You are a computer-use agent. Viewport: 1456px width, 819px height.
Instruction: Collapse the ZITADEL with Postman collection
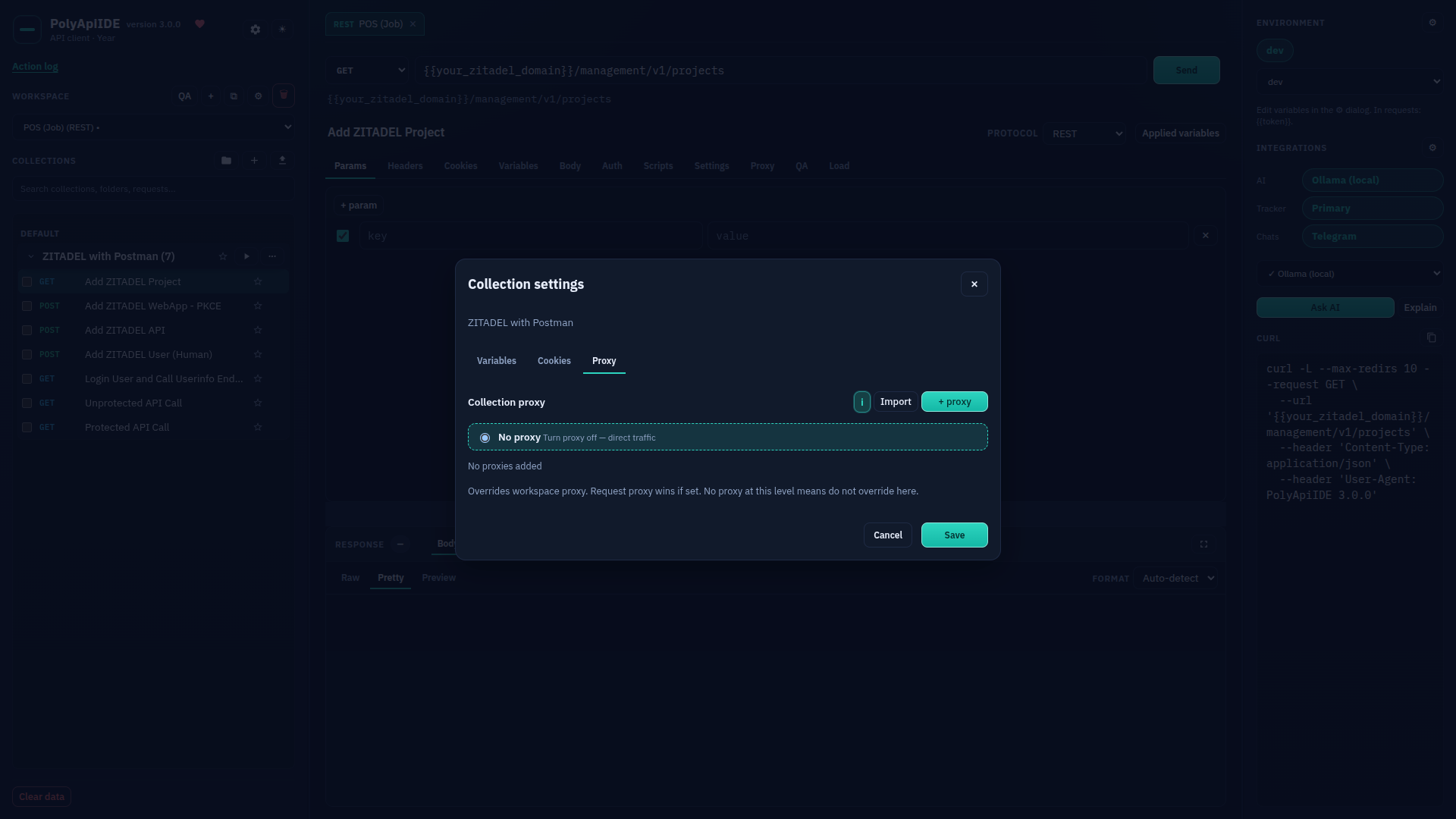click(31, 256)
